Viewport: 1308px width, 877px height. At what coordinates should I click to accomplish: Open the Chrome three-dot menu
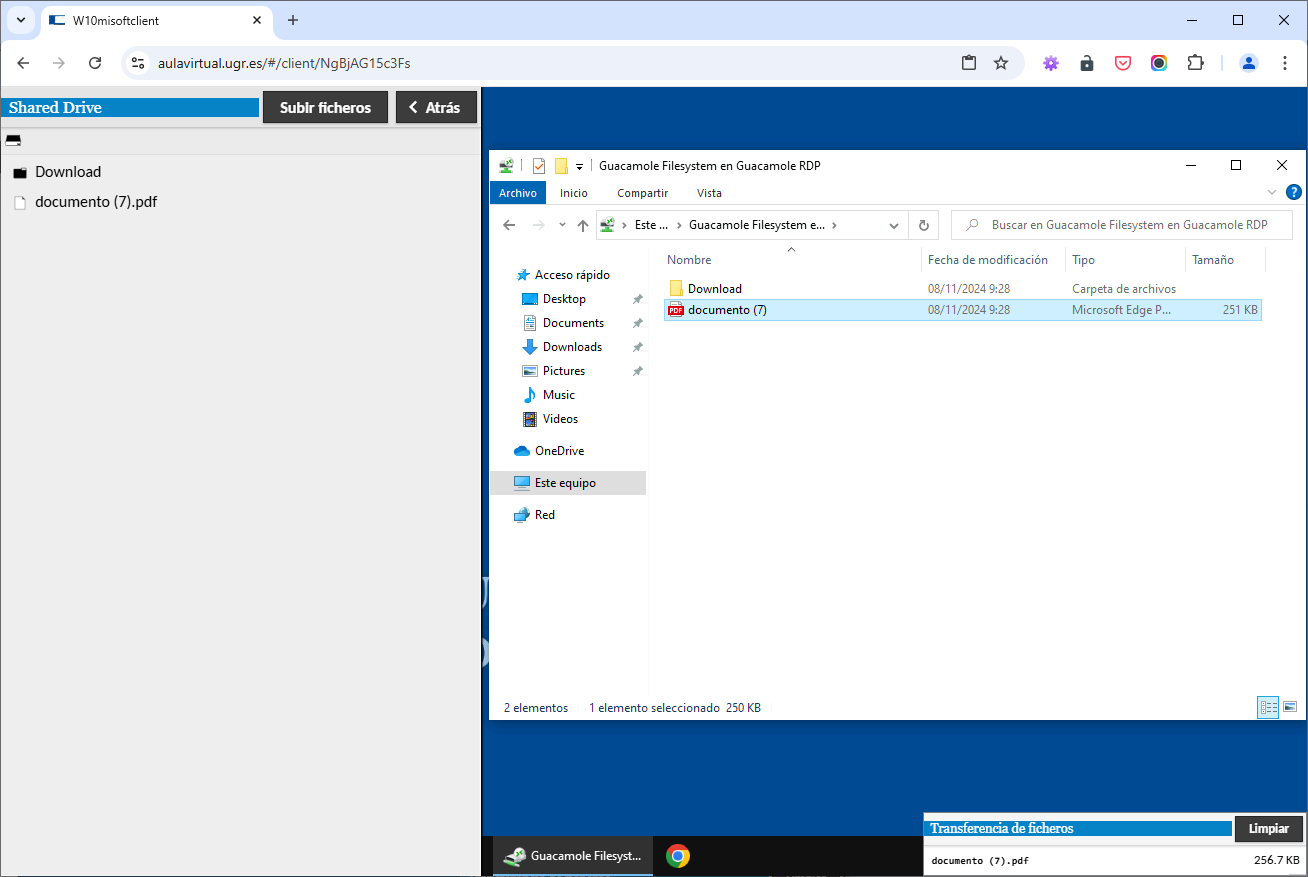coord(1285,63)
